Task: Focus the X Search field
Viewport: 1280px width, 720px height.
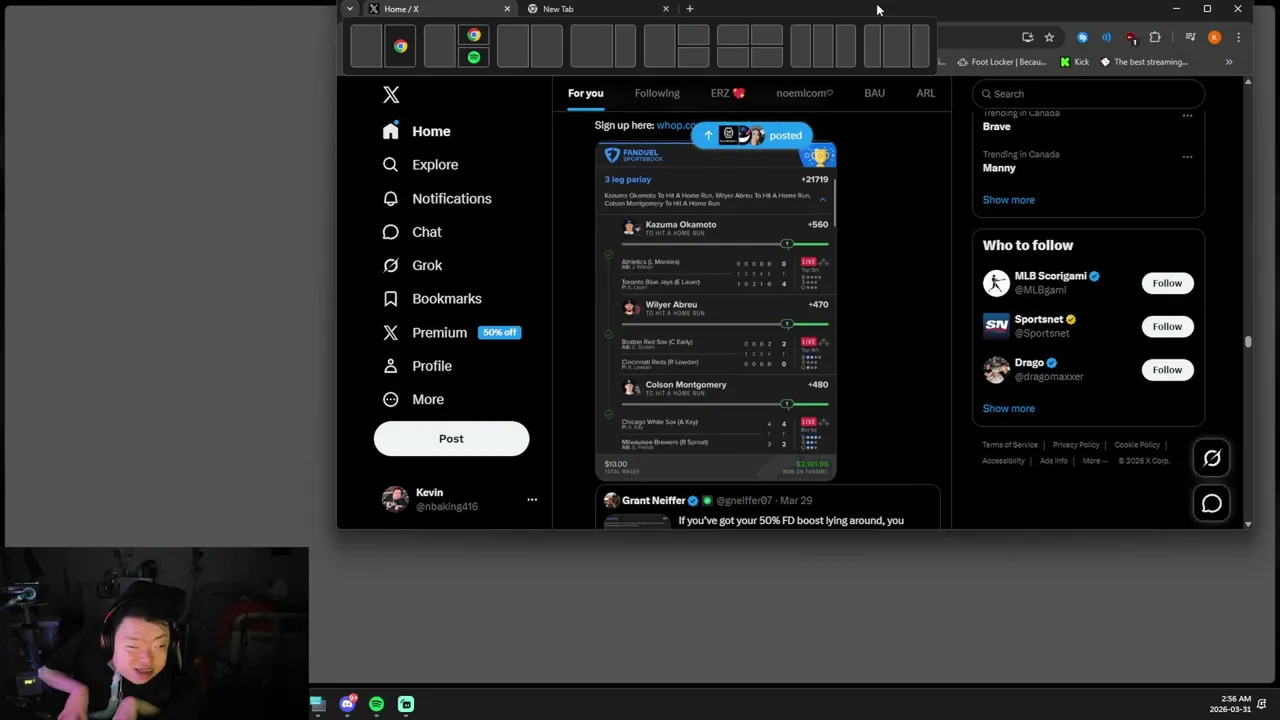Action: pos(1088,94)
